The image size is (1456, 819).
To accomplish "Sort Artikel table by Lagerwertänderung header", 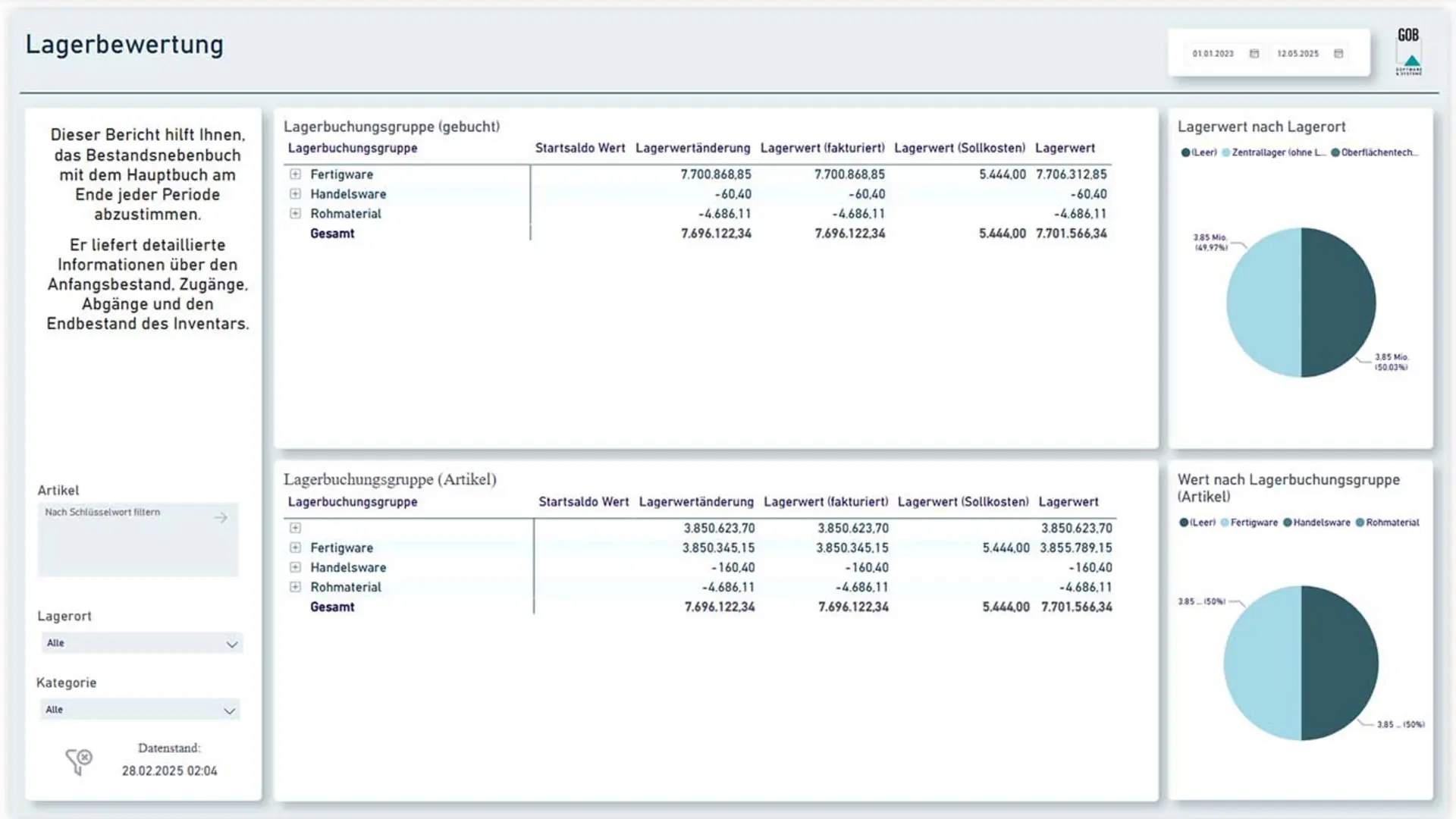I will pyautogui.click(x=696, y=502).
